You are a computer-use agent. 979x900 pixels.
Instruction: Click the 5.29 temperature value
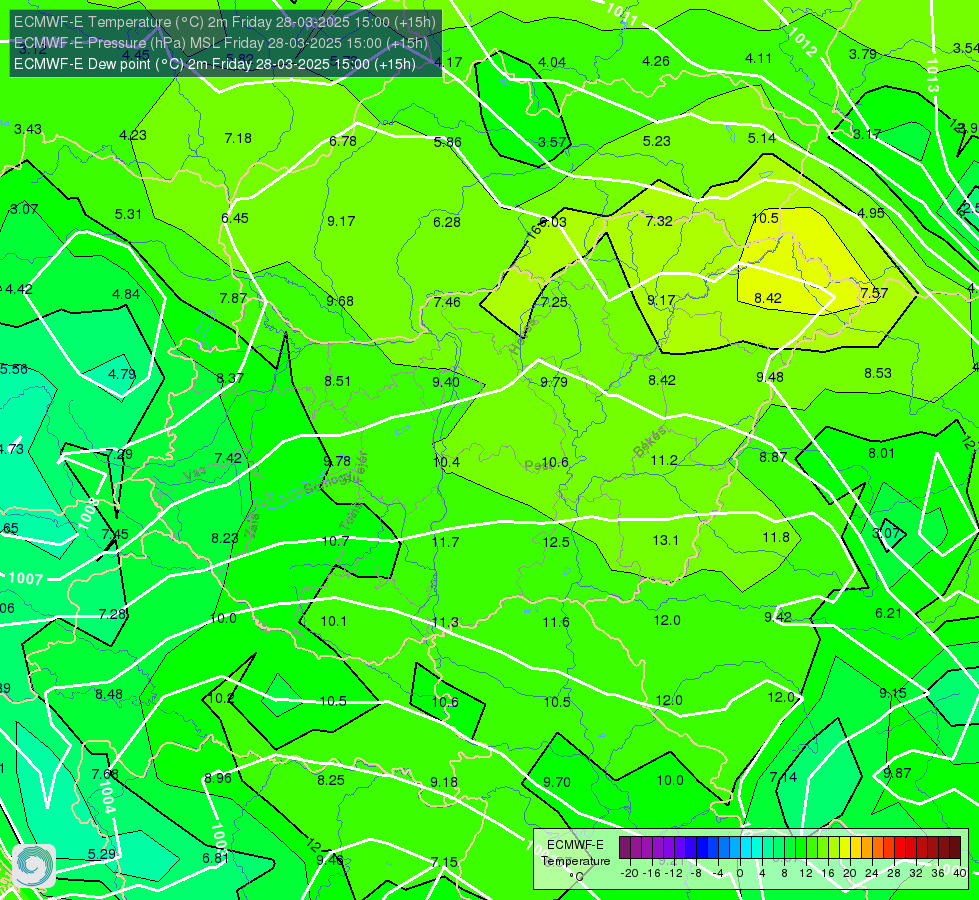(x=102, y=854)
